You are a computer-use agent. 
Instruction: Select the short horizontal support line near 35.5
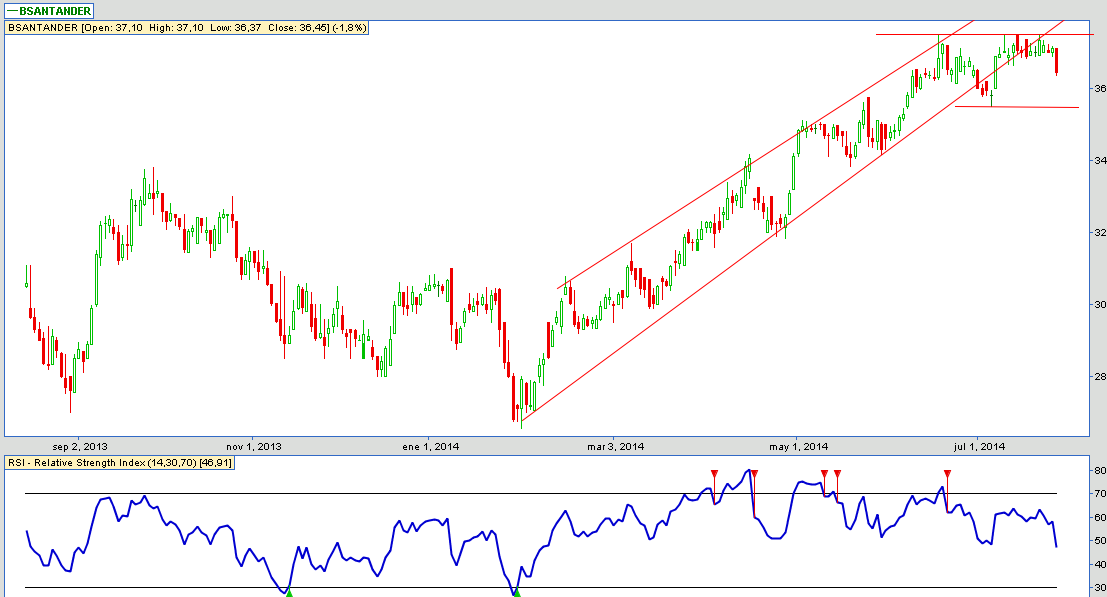tap(1030, 107)
